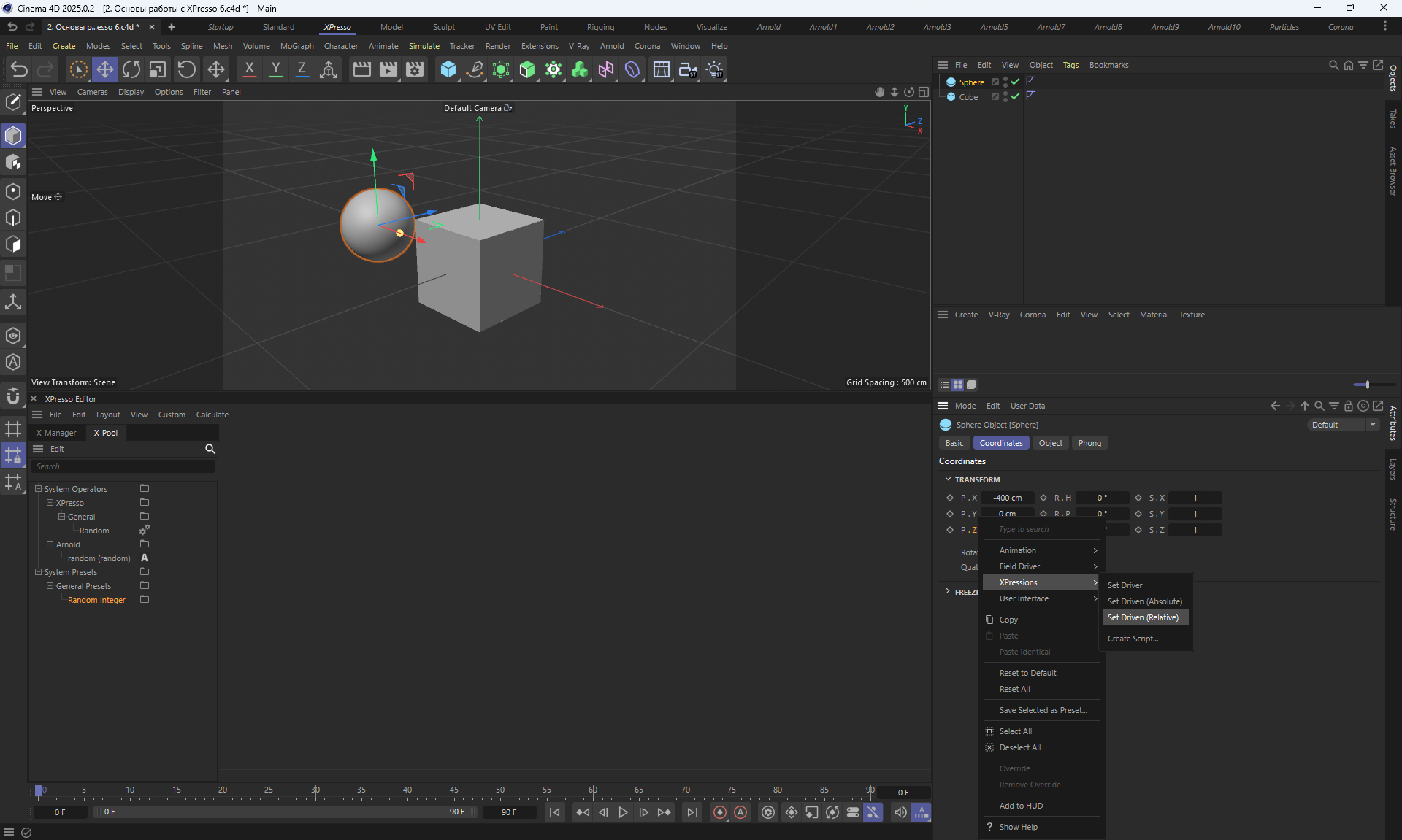The height and width of the screenshot is (840, 1402).
Task: Click the Play Forward button in timeline
Action: click(623, 812)
